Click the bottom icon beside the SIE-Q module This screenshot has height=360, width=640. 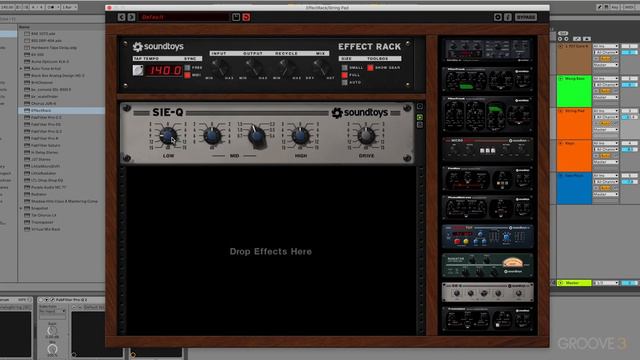420,125
